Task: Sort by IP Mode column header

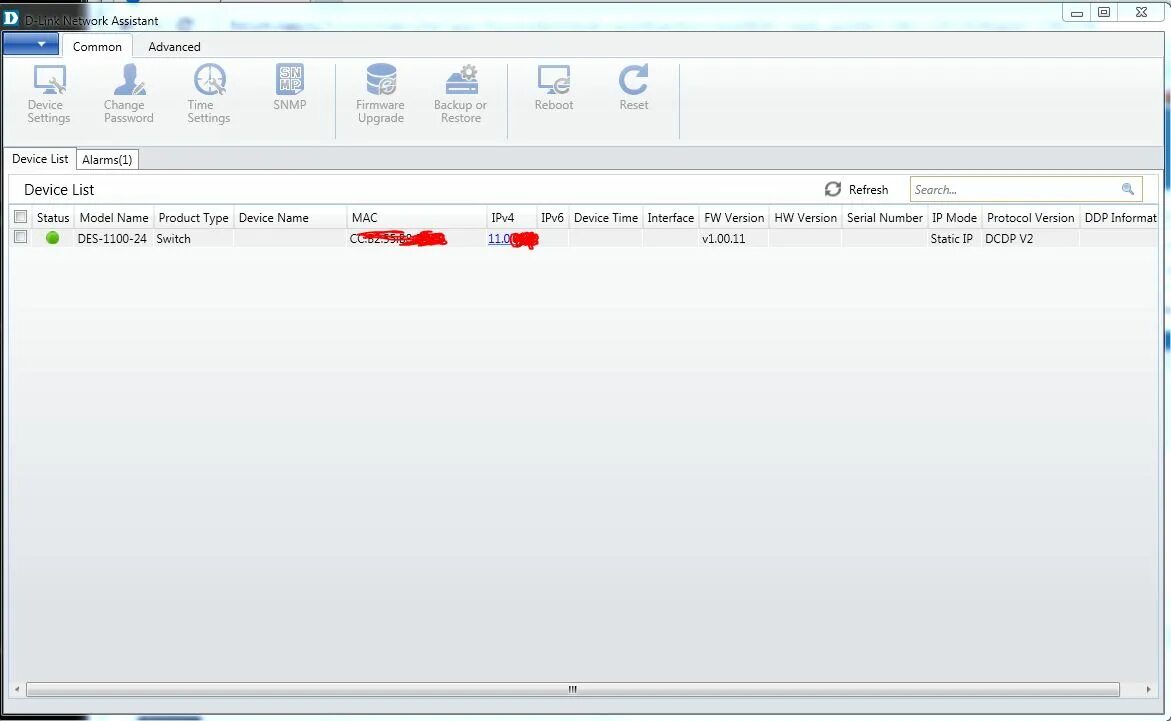Action: click(x=954, y=217)
